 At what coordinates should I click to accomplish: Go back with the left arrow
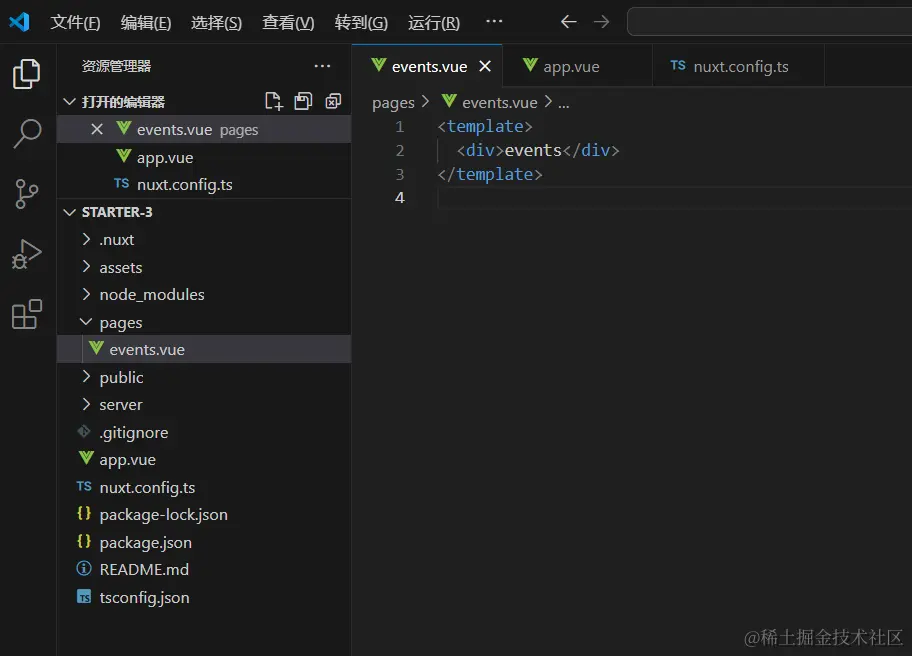point(568,22)
